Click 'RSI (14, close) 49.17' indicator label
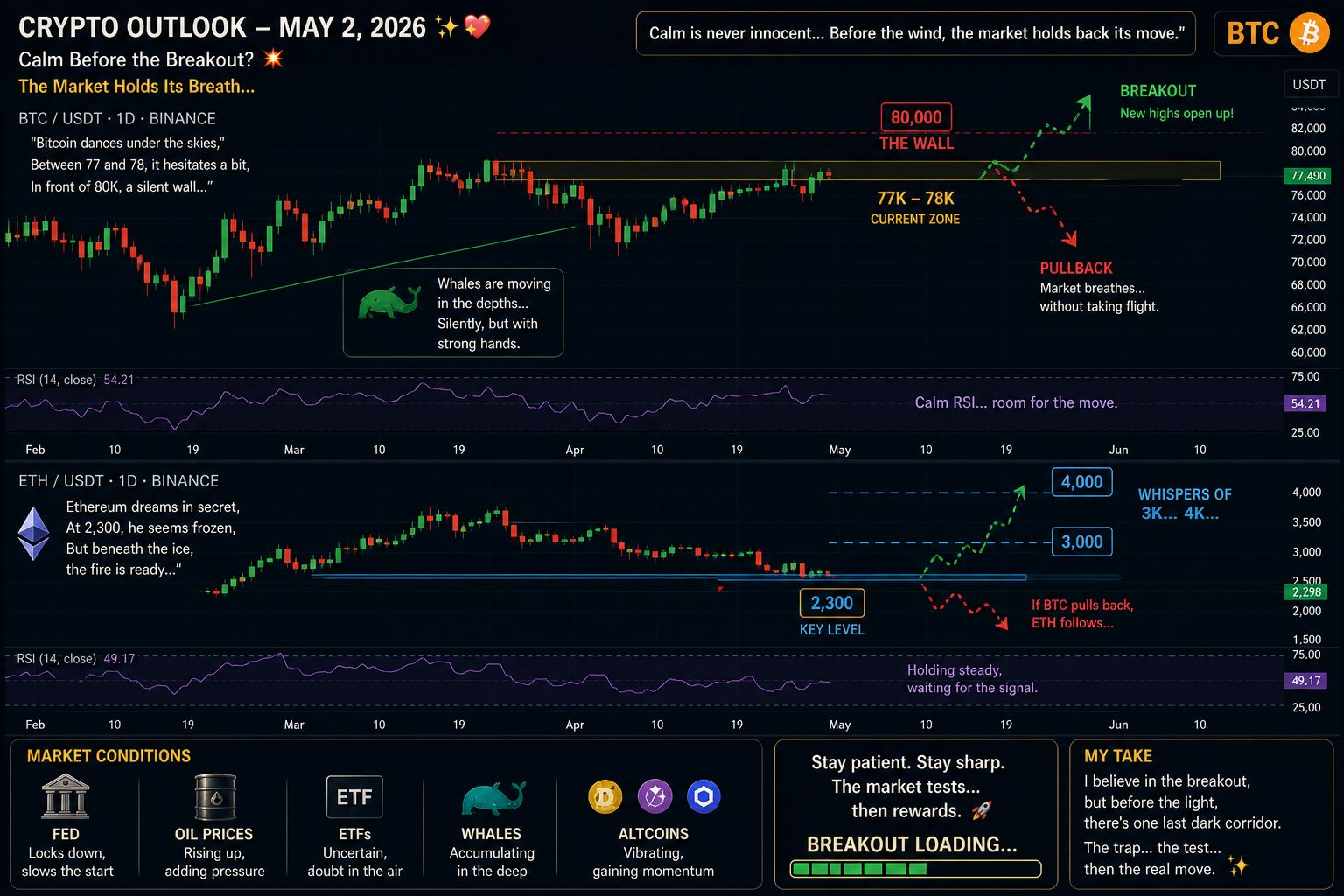The image size is (1344, 896). pyautogui.click(x=75, y=658)
